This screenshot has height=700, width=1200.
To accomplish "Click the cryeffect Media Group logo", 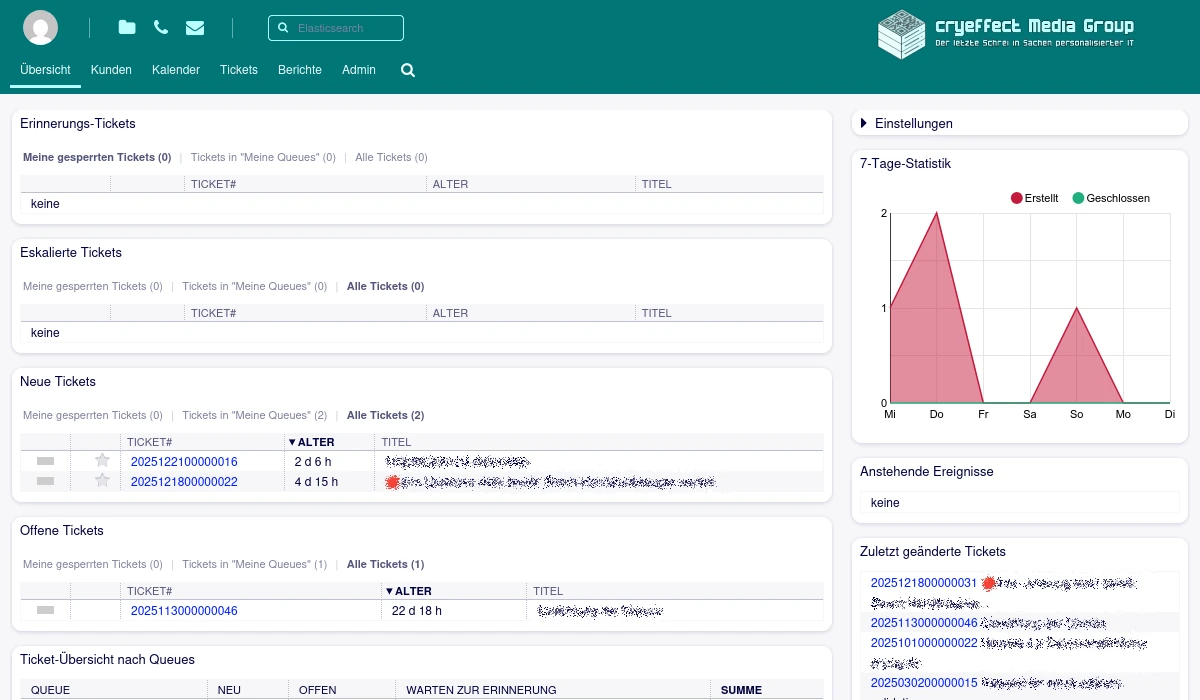I will (x=1005, y=34).
